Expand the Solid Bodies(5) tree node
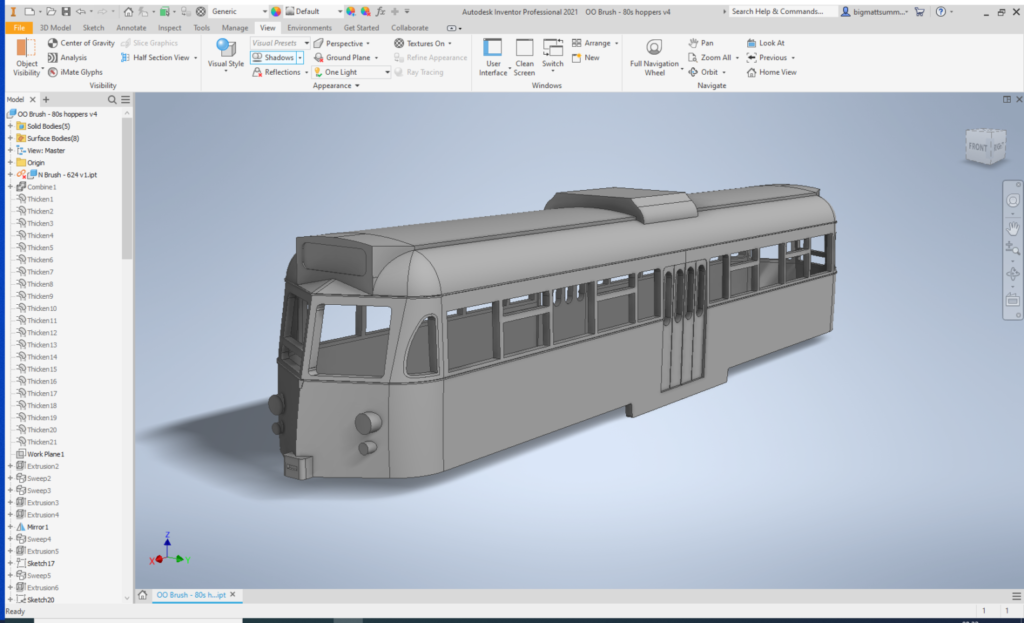The height and width of the screenshot is (623, 1024). pos(10,126)
